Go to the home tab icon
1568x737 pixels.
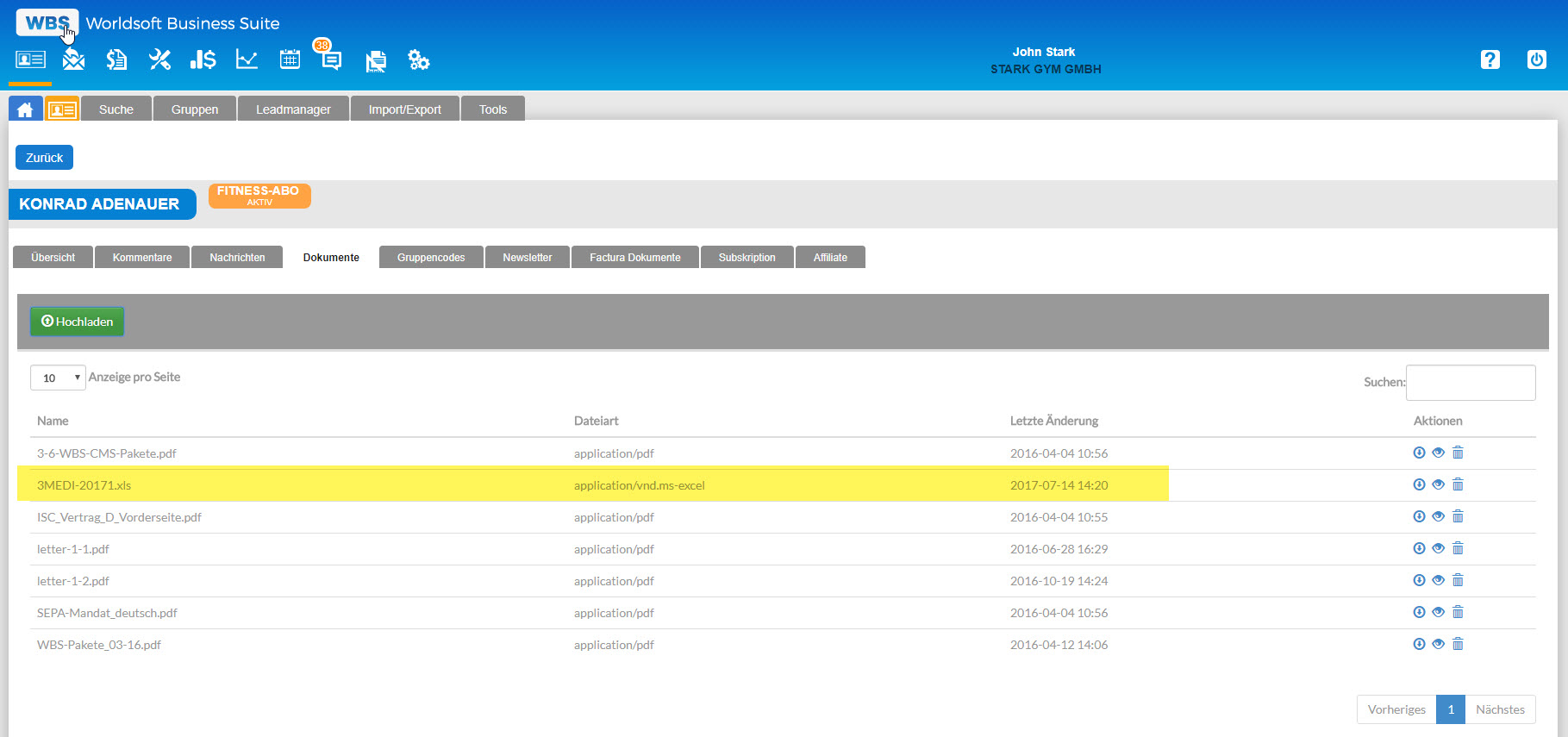point(25,109)
